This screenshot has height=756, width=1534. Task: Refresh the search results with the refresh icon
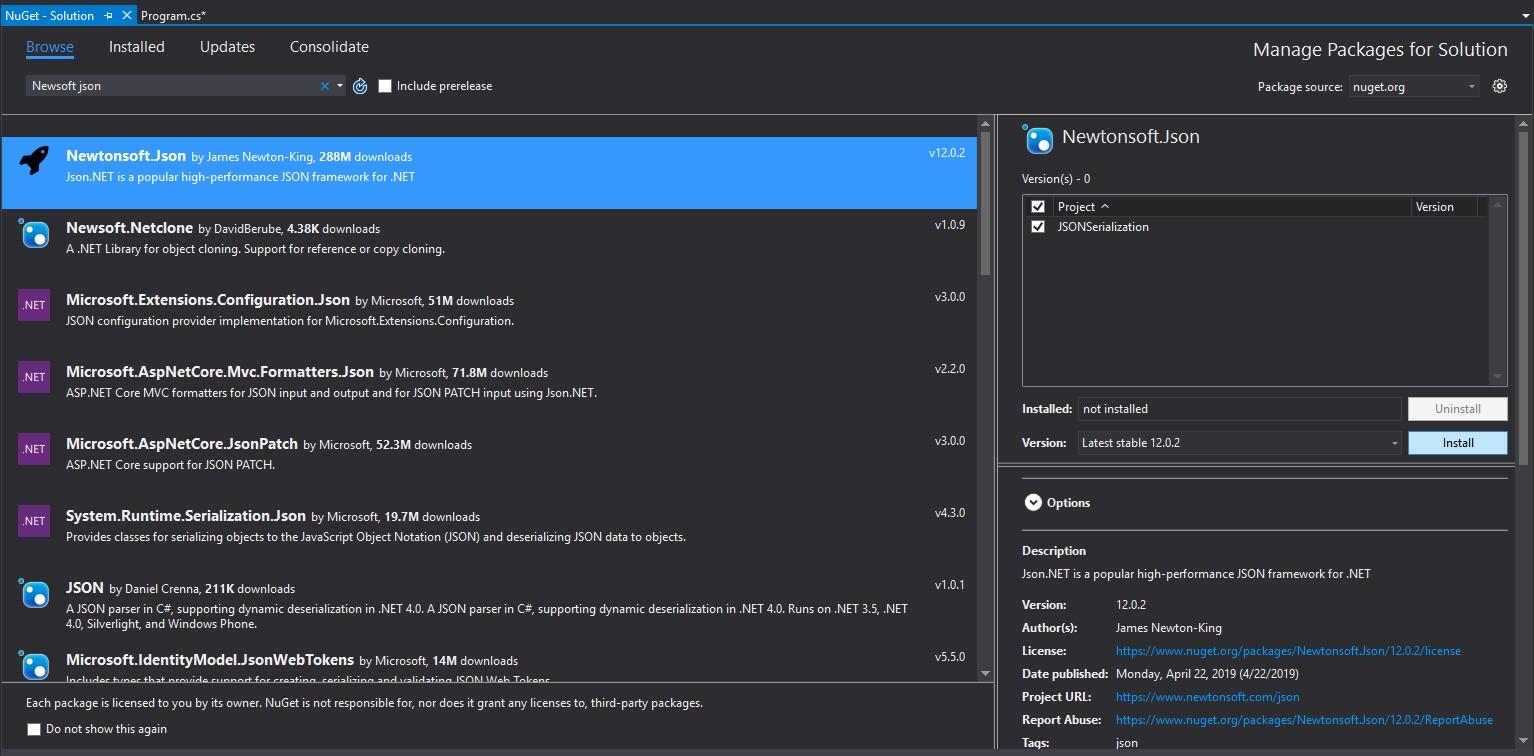point(360,86)
